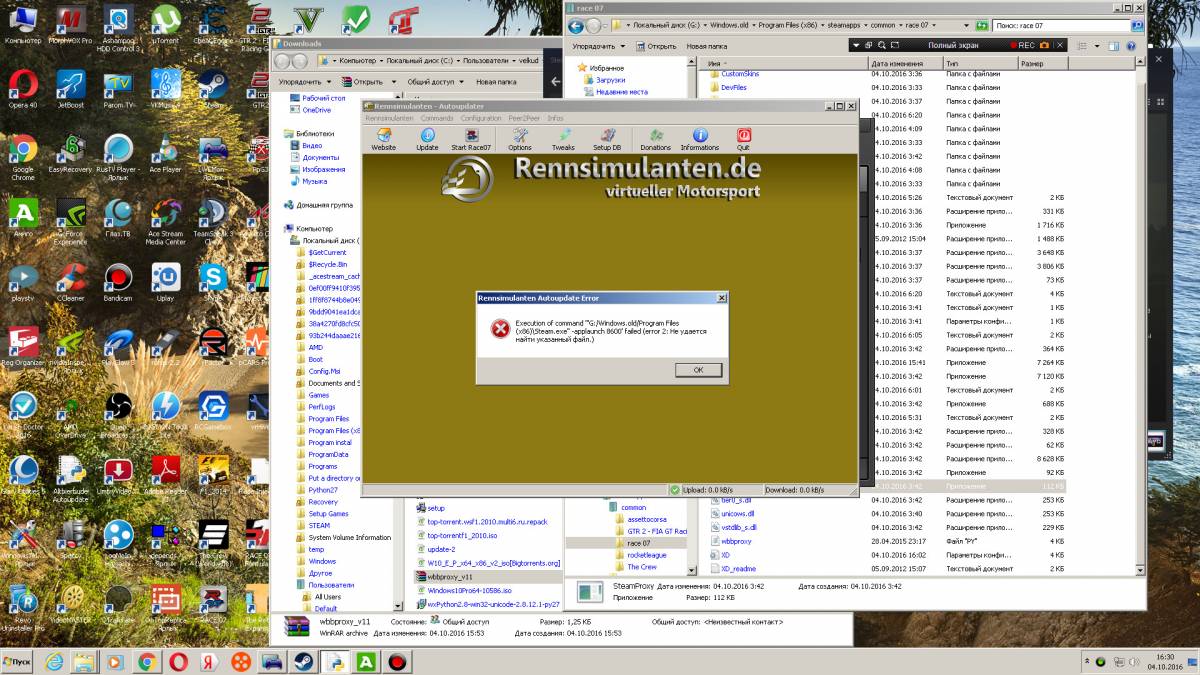
Task: Click the Informations toolbar icon
Action: (700, 139)
